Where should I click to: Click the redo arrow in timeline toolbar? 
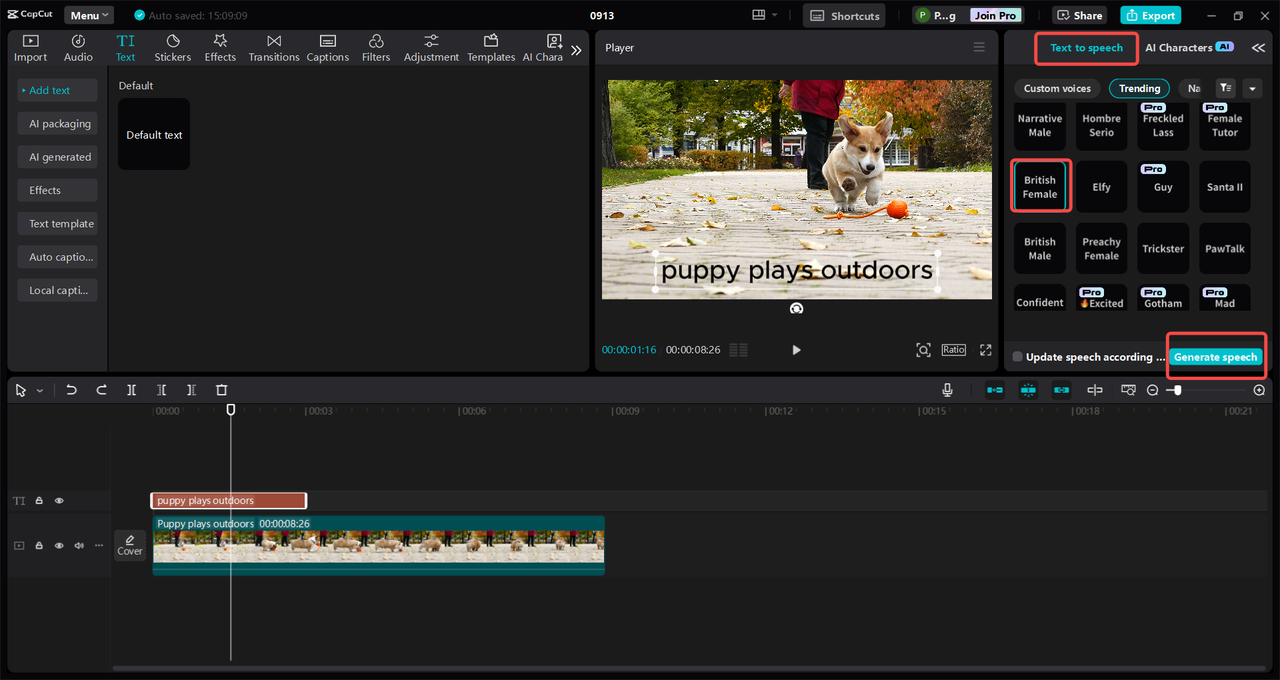coord(101,390)
